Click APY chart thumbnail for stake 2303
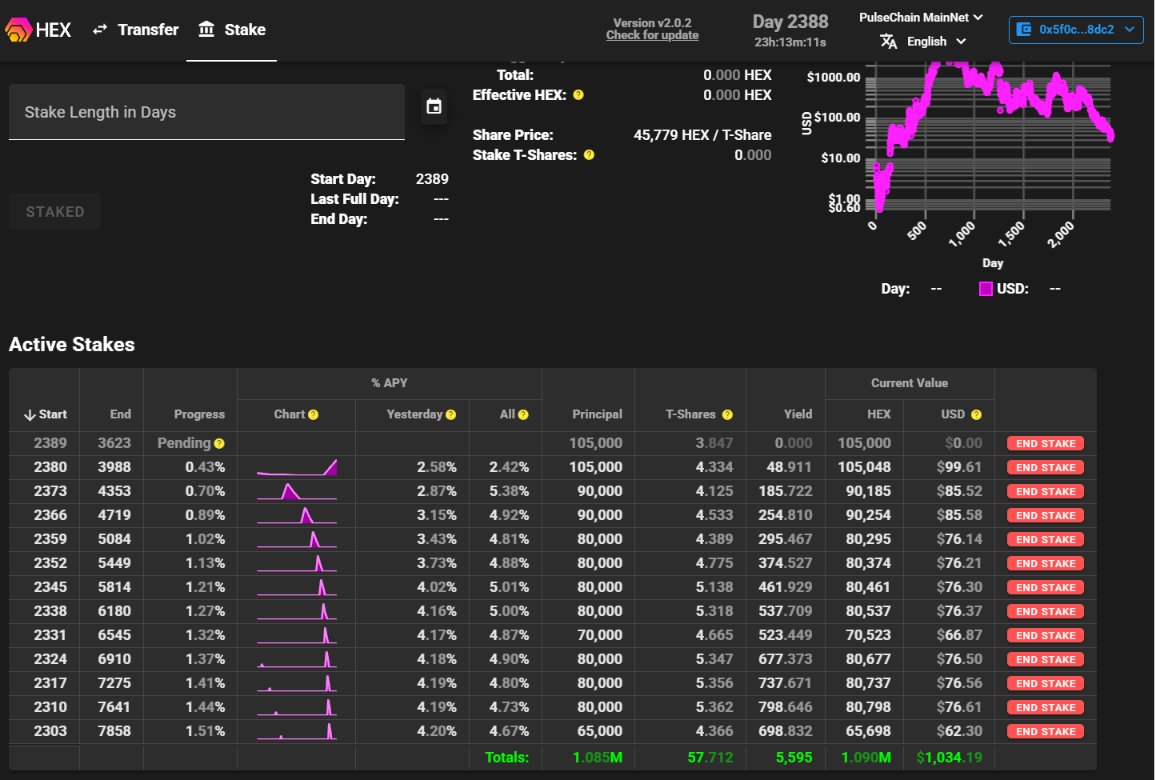Viewport: 1155px width, 780px height. pos(297,731)
